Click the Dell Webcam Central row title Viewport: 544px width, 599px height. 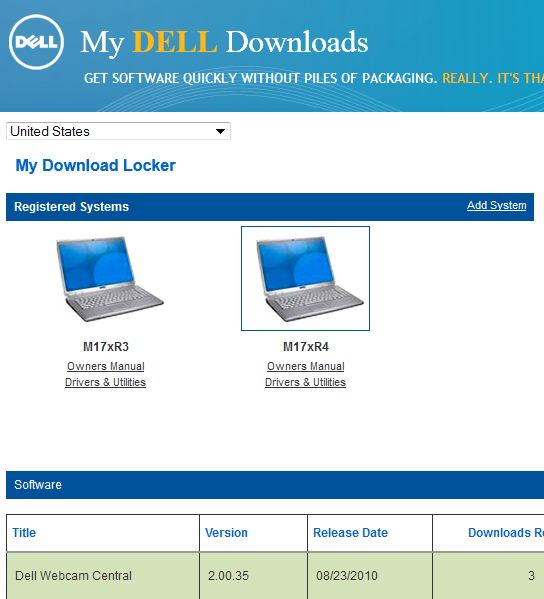coord(73,576)
